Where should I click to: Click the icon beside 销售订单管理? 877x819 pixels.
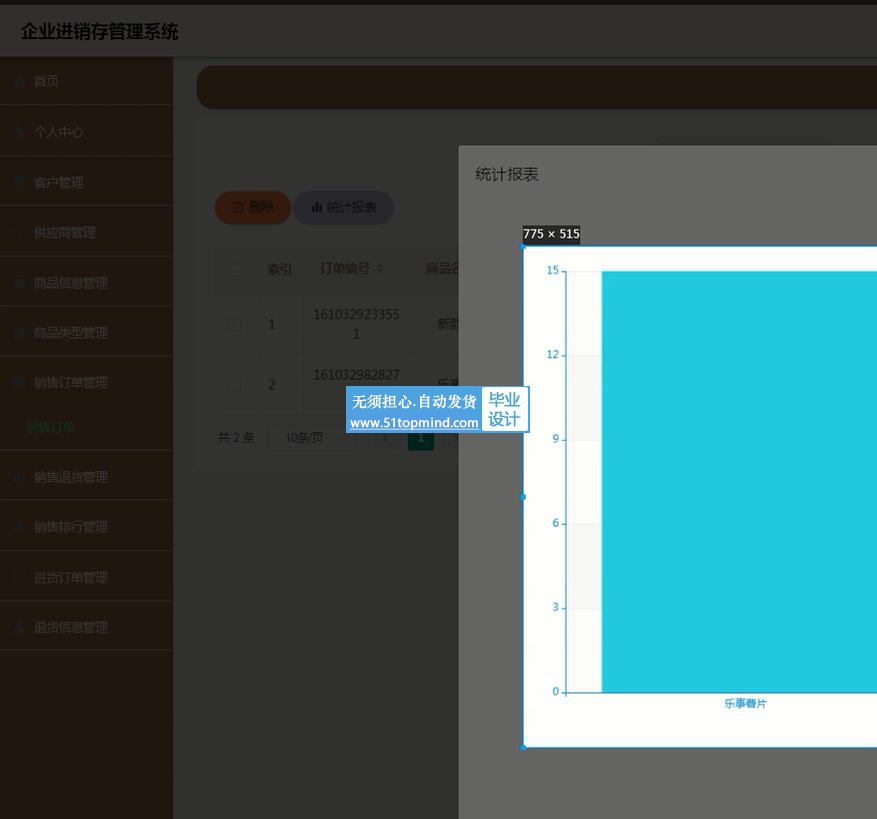[19, 383]
